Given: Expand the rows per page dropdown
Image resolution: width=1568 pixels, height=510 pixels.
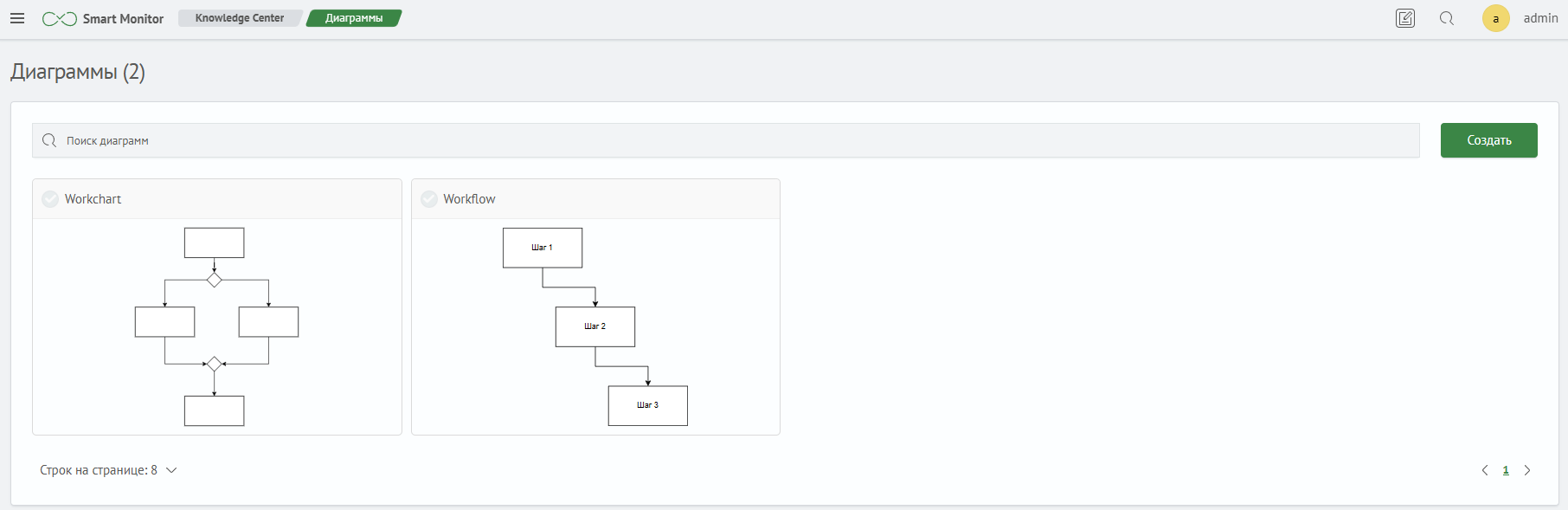Looking at the screenshot, I should [x=171, y=470].
